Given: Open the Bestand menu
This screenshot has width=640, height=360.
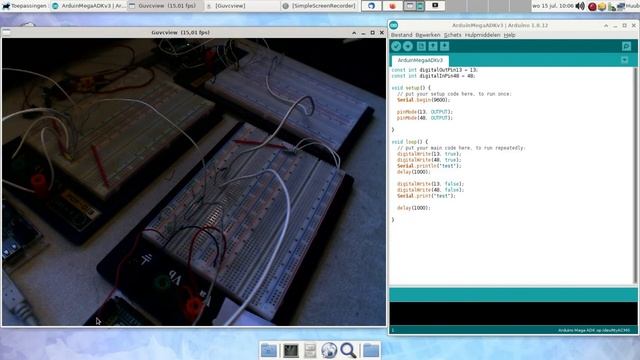Looking at the screenshot, I should [402, 35].
